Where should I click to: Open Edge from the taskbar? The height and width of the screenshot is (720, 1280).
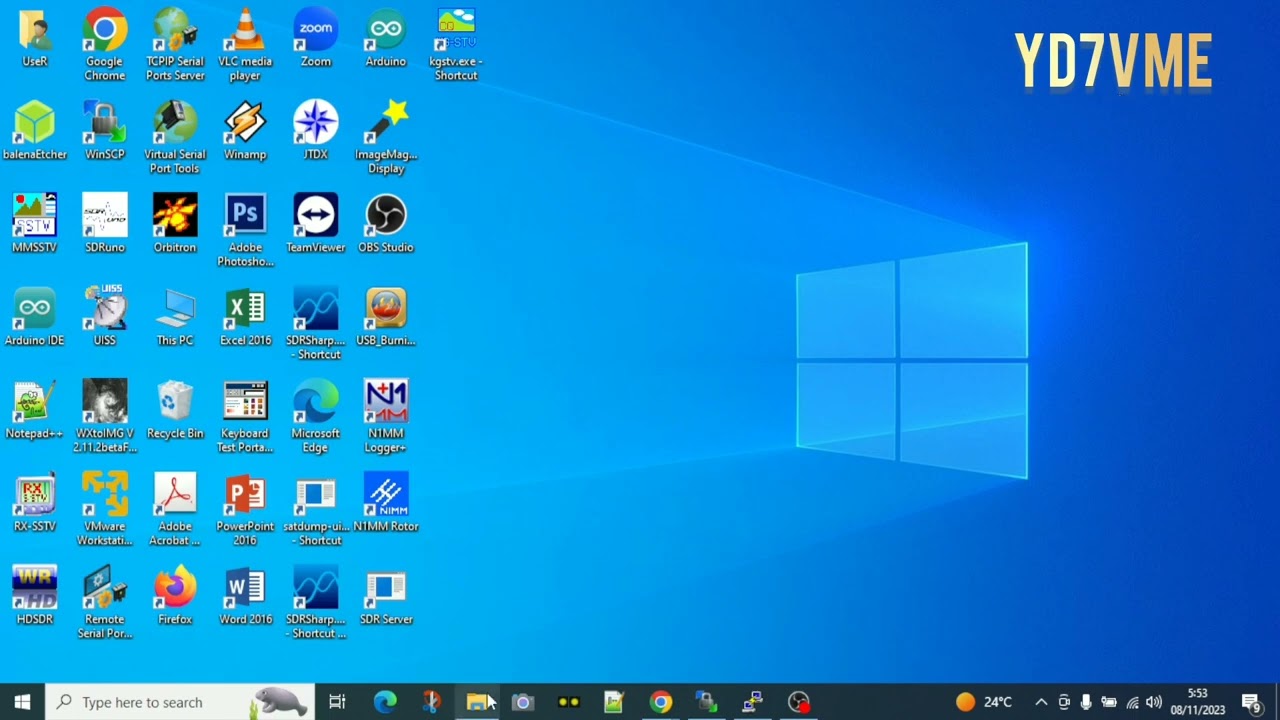[385, 702]
